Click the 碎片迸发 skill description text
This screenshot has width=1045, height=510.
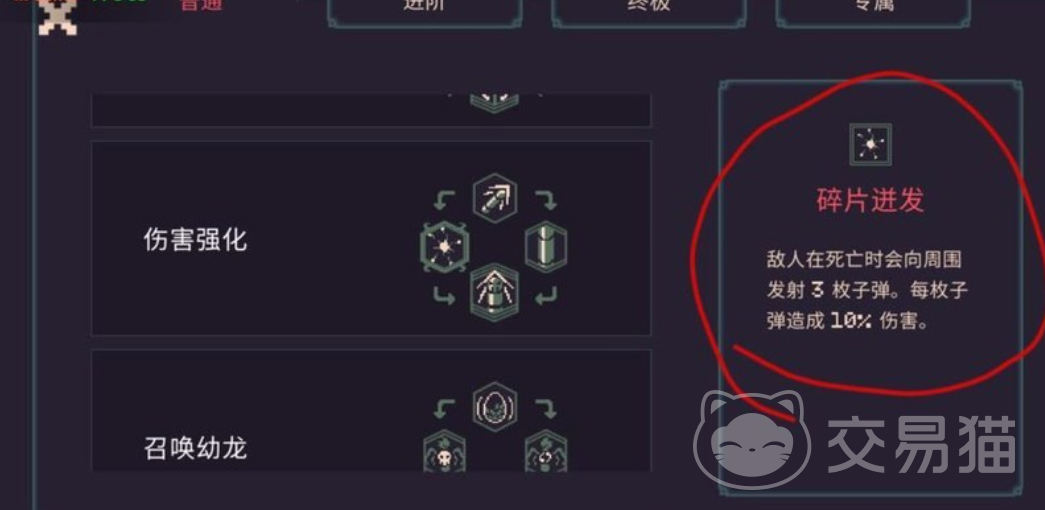pos(867,290)
